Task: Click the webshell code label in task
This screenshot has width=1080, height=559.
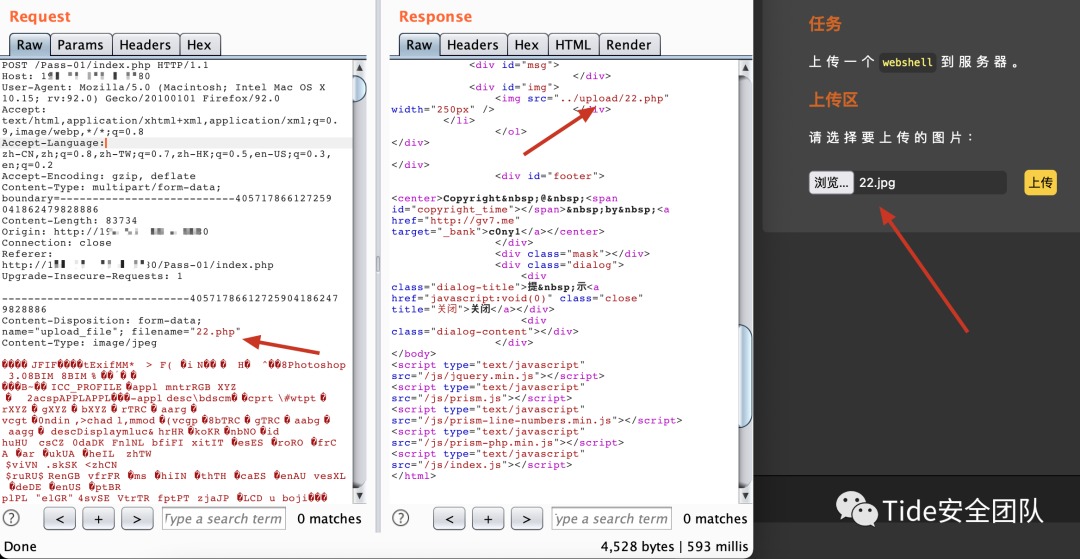Action: (908, 63)
